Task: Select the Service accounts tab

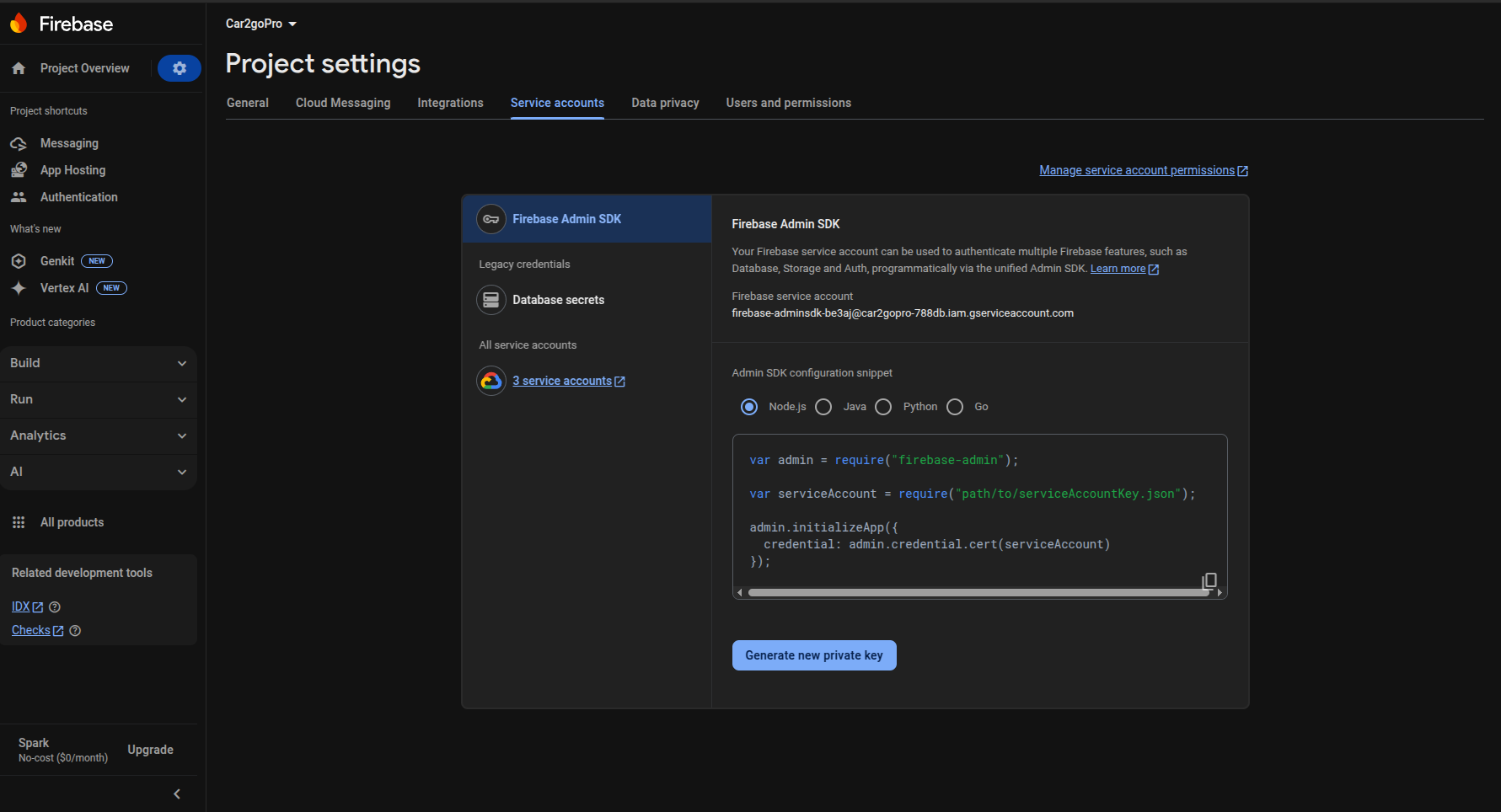Action: click(x=557, y=103)
